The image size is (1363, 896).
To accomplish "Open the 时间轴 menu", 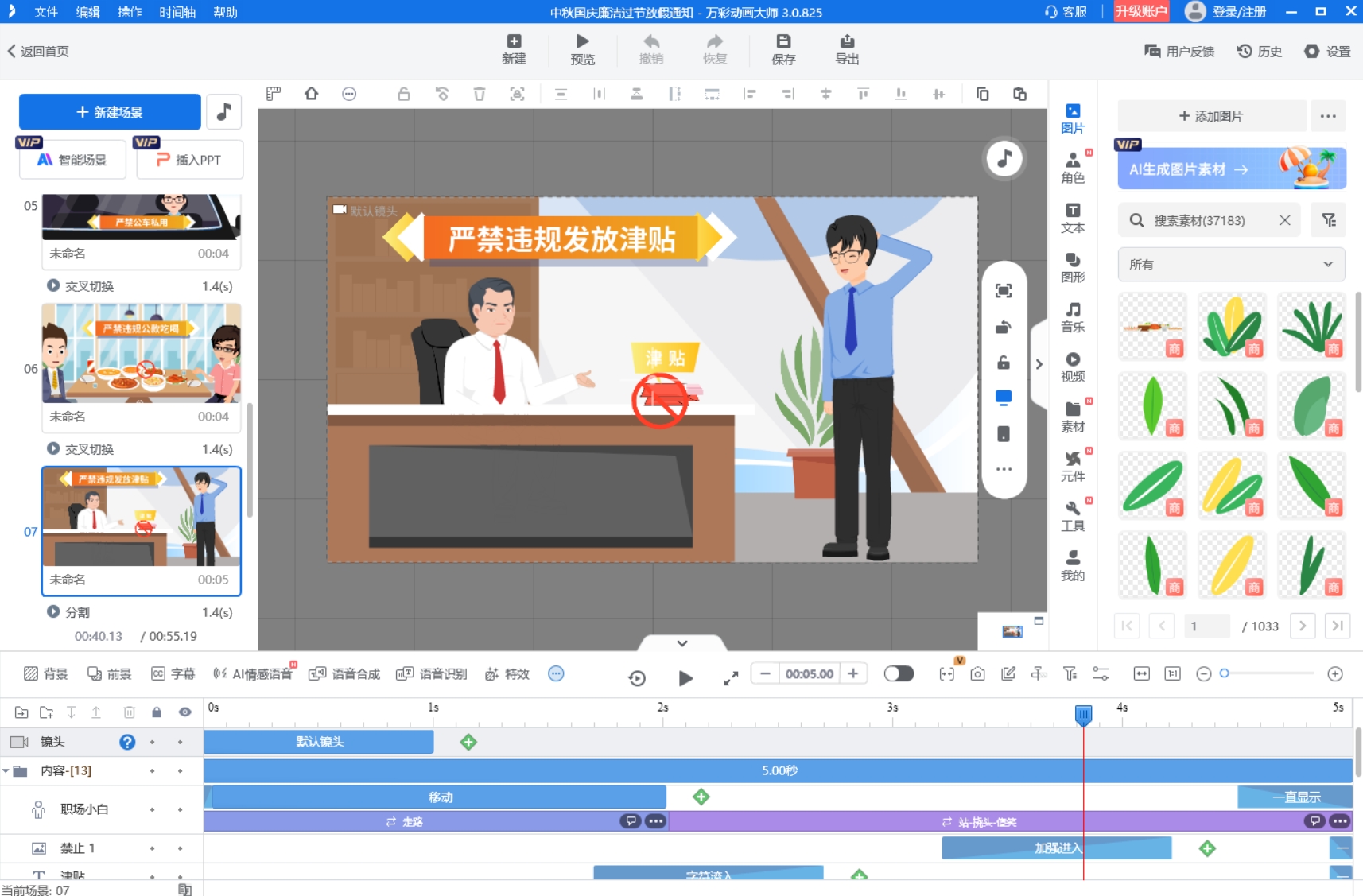I will (177, 12).
